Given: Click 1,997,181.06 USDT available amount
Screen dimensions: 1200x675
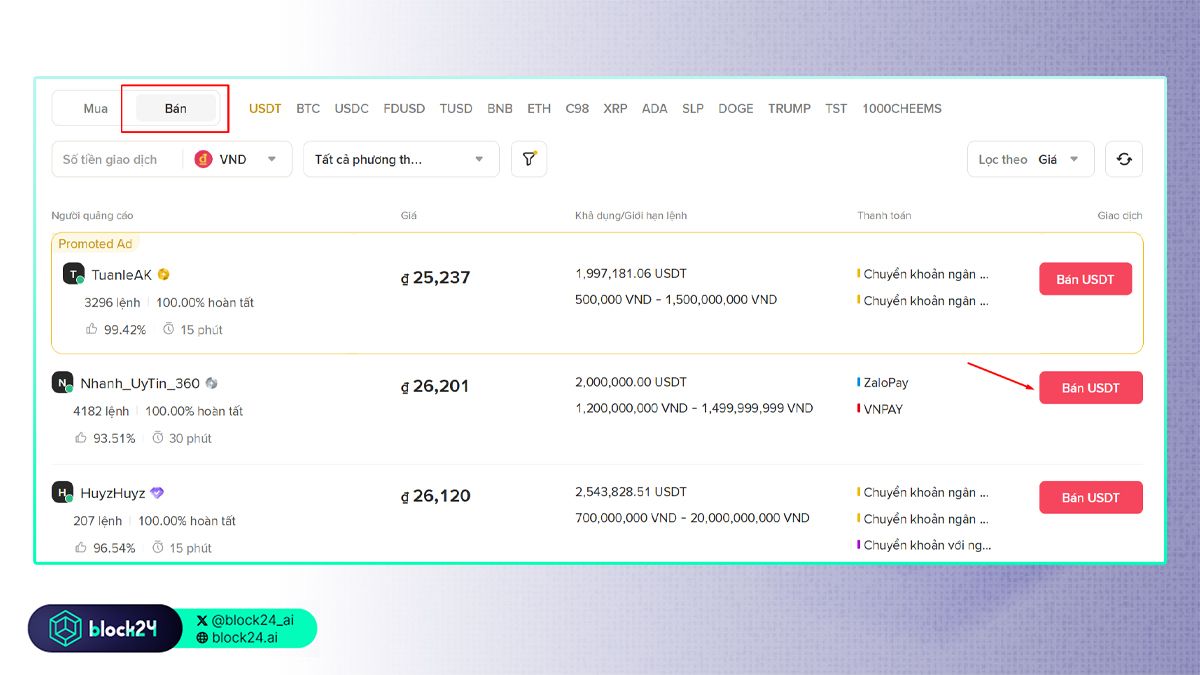Looking at the screenshot, I should click(631, 274).
